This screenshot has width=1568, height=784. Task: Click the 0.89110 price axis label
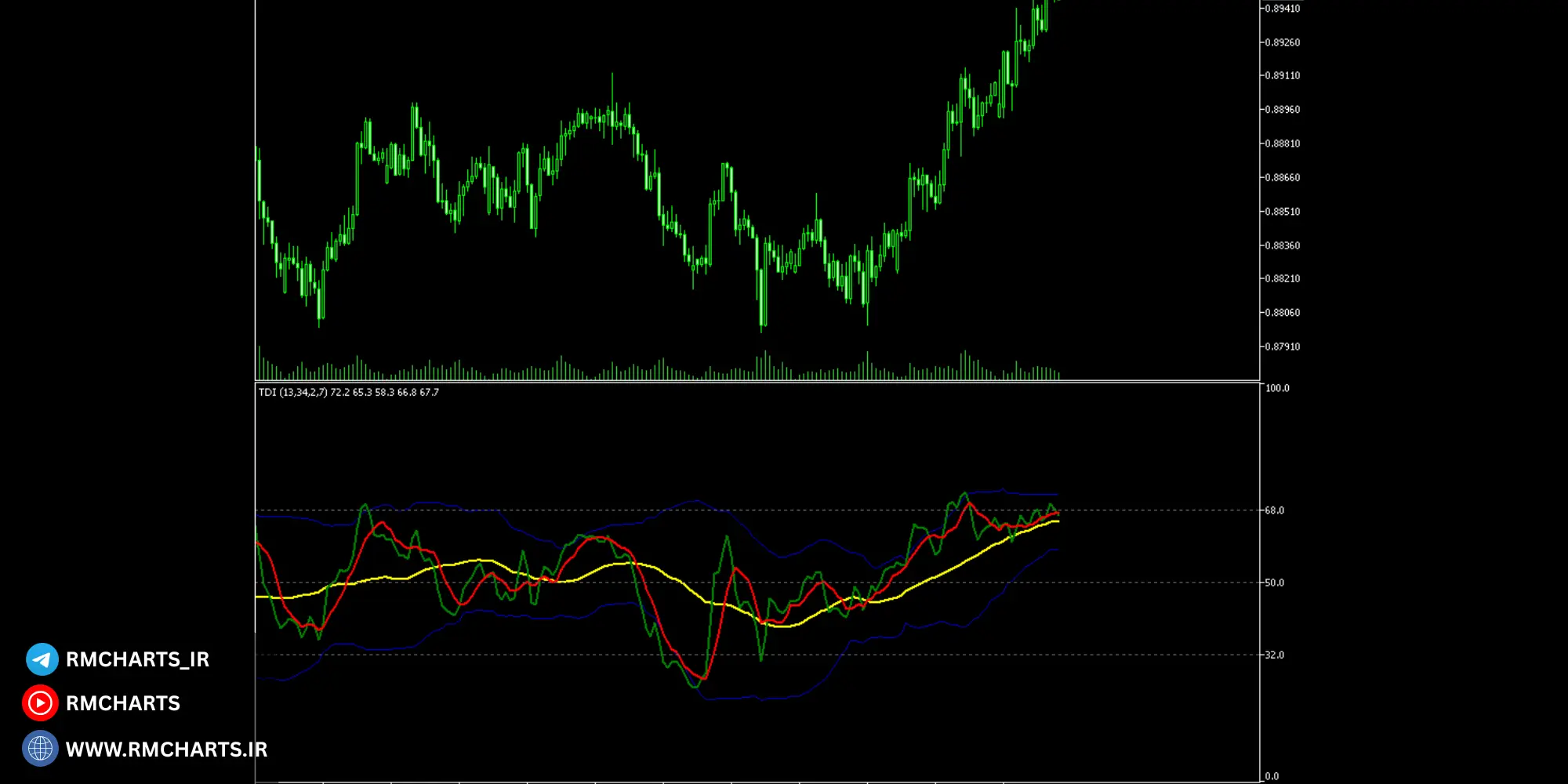coord(1282,76)
